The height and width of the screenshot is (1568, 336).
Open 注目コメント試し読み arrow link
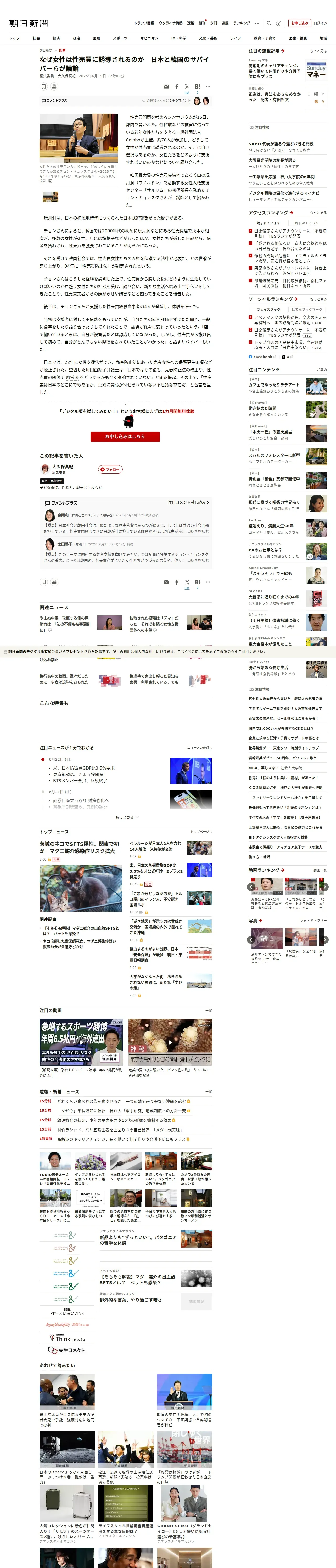[x=188, y=502]
